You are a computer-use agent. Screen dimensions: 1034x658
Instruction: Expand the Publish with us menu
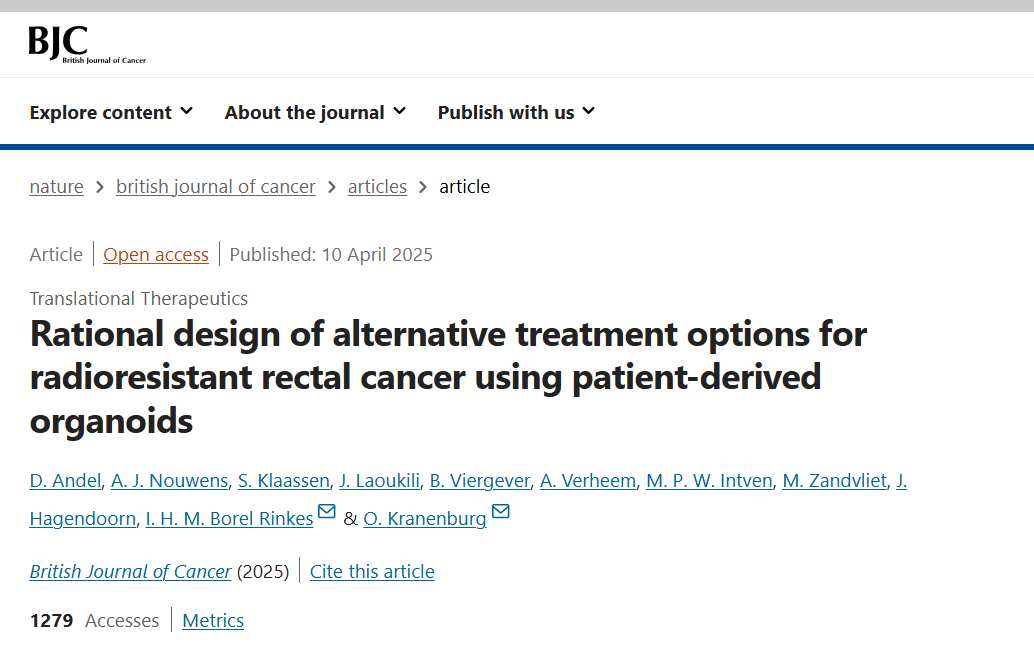[x=516, y=112]
